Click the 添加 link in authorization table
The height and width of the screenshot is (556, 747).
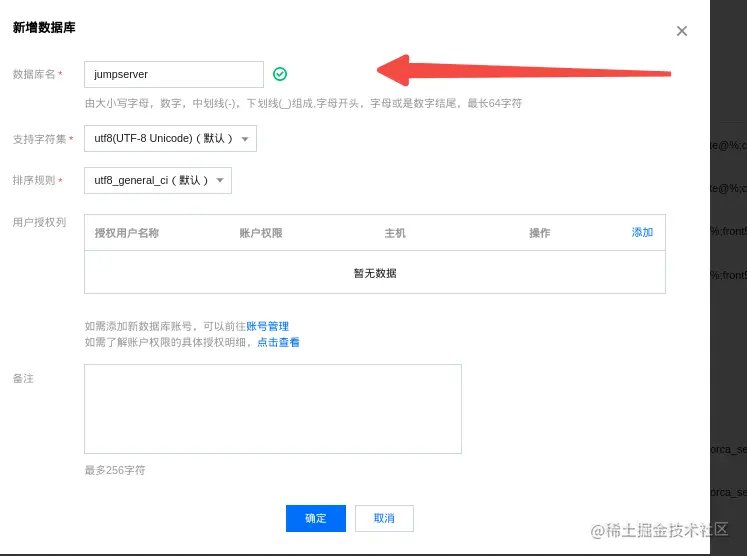click(642, 233)
